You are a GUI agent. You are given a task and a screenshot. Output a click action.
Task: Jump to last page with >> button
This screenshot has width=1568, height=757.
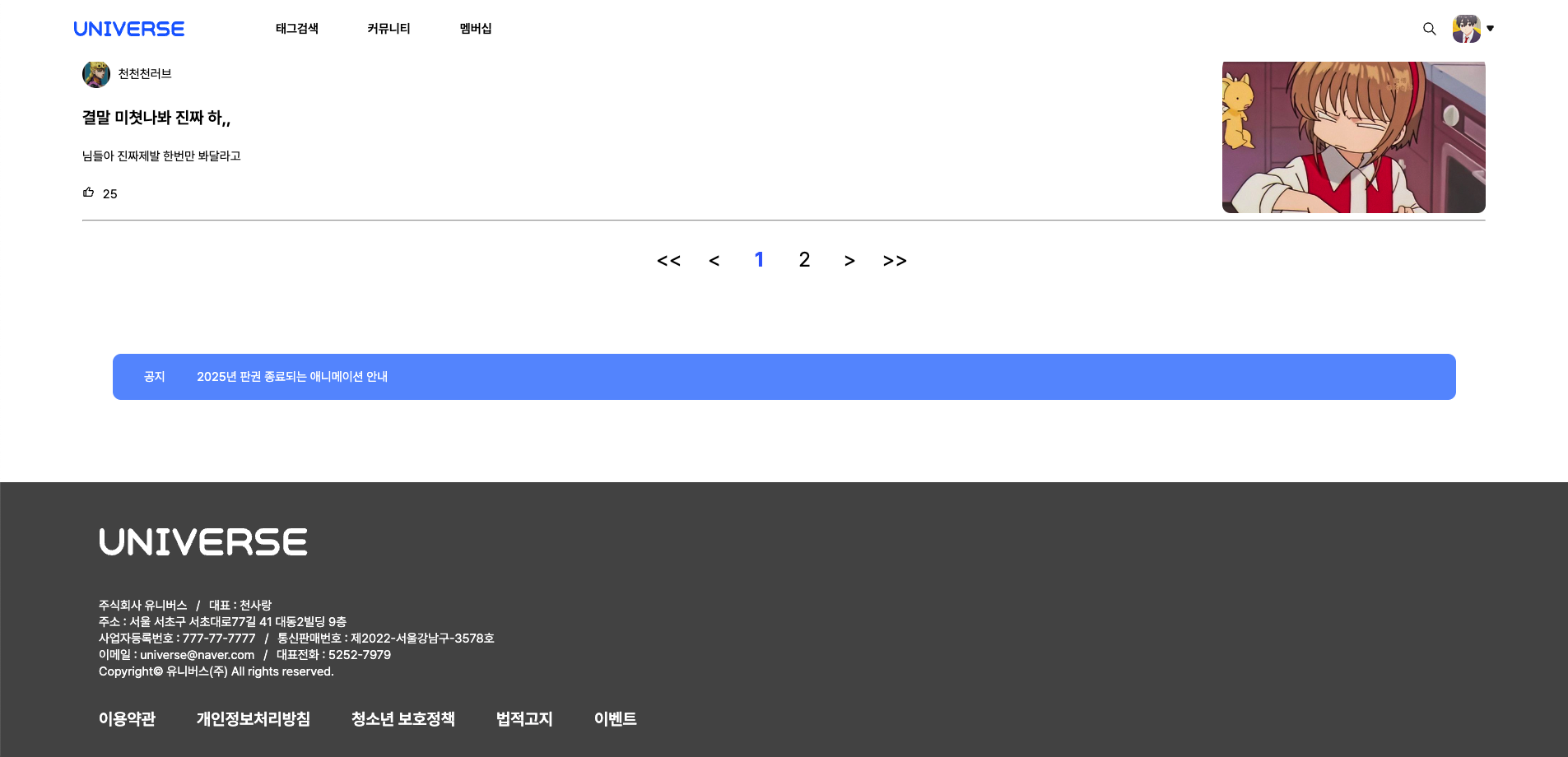tap(895, 261)
